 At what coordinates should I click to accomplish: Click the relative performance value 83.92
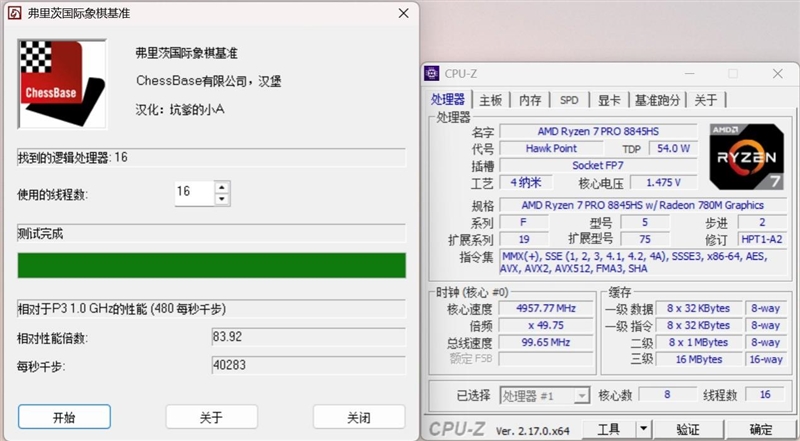point(309,337)
